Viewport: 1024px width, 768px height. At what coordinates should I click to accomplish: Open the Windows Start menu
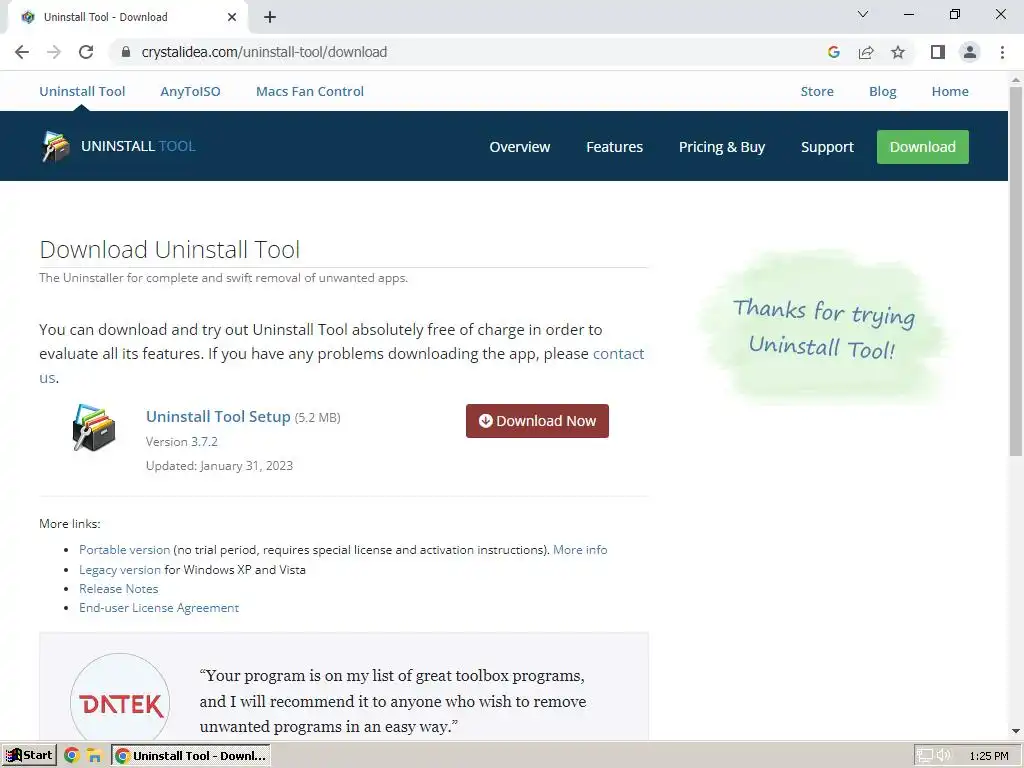click(x=29, y=756)
